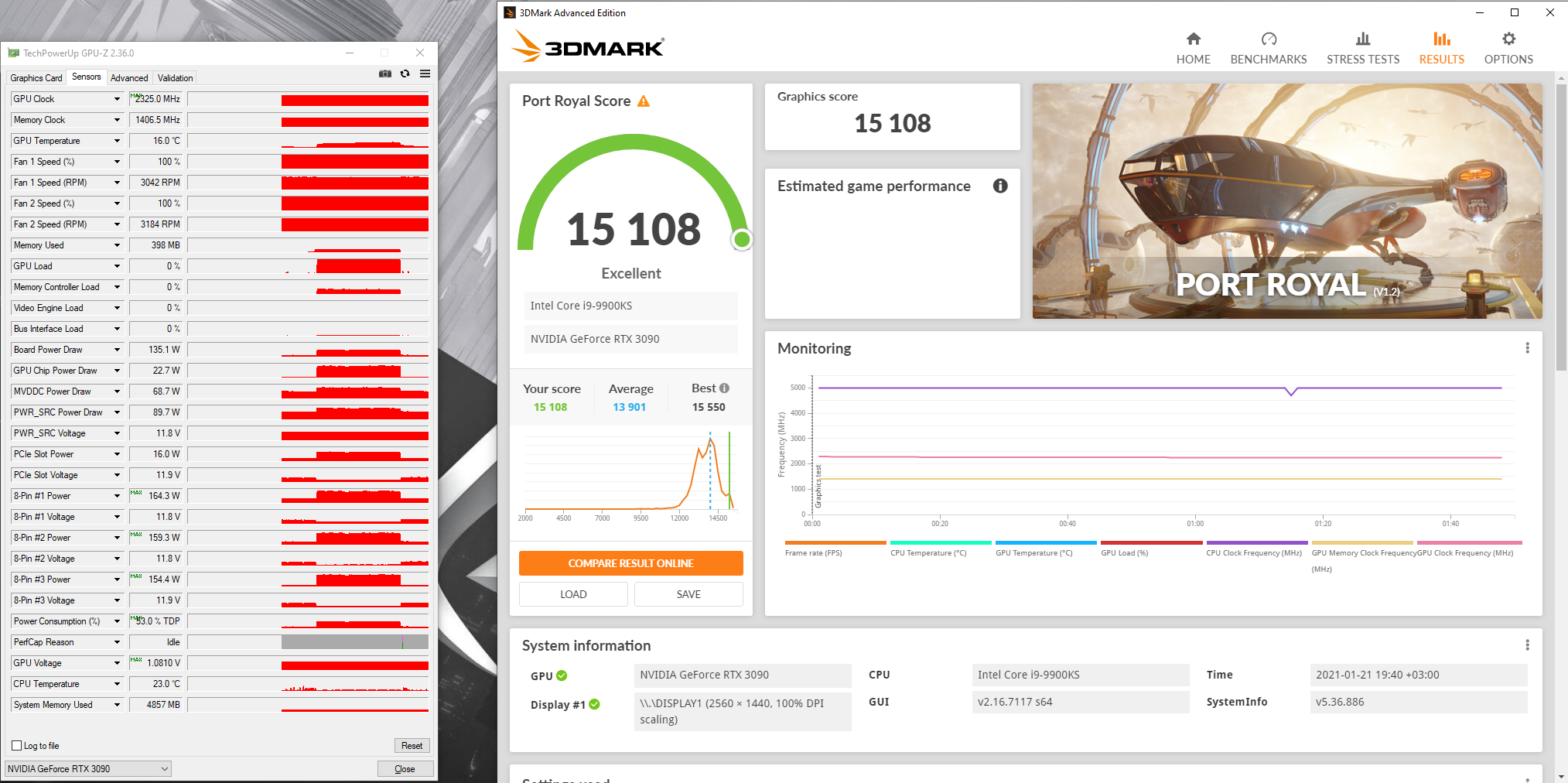Open the Monitoring panel three-dot menu

tap(1527, 348)
